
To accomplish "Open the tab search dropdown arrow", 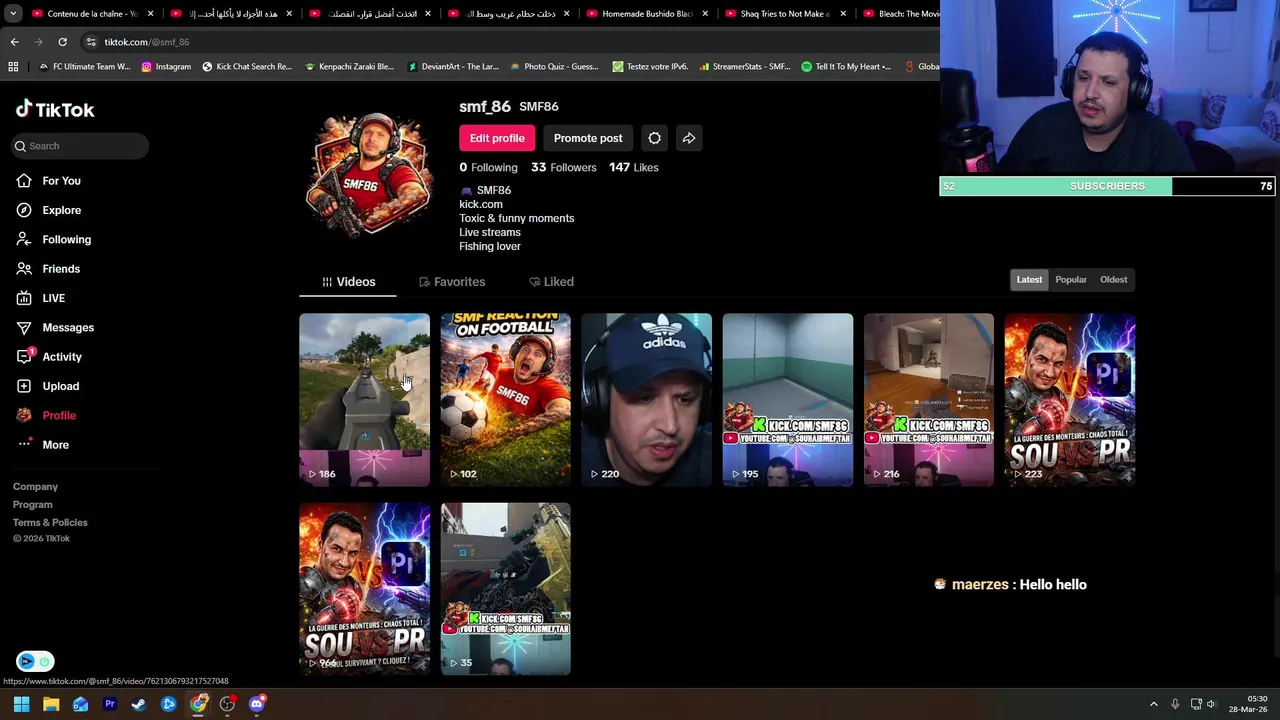I will 13,14.
